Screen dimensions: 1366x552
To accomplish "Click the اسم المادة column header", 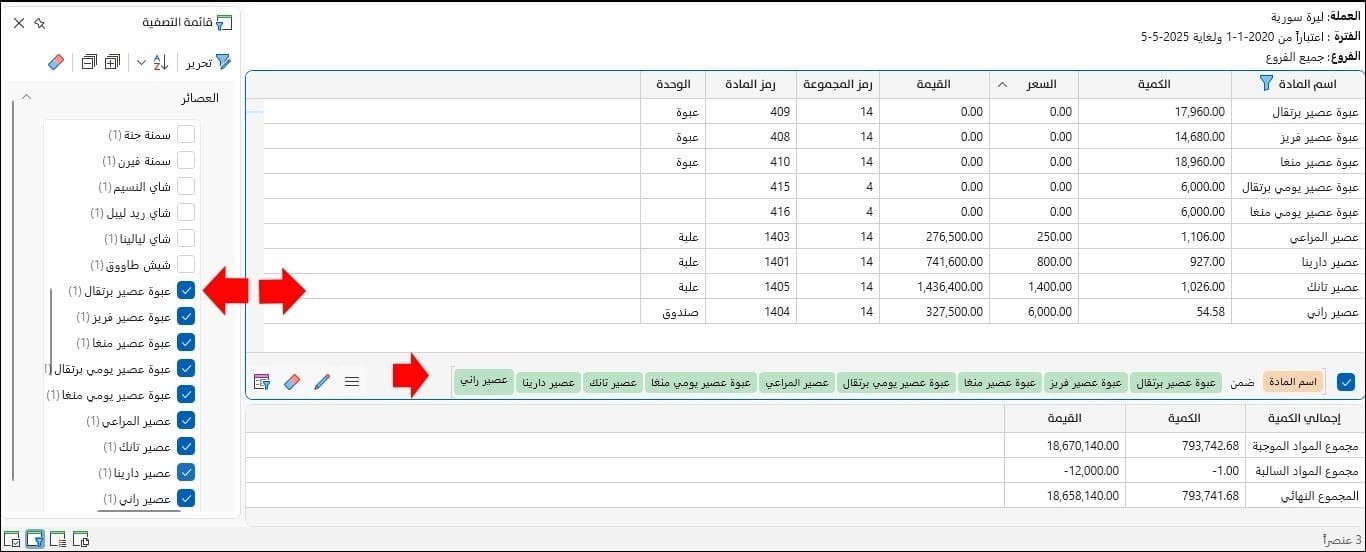I will pyautogui.click(x=1296, y=85).
